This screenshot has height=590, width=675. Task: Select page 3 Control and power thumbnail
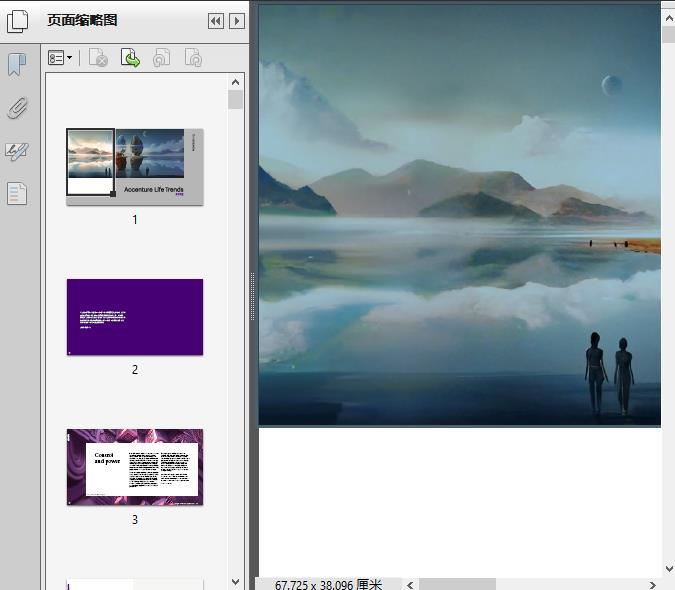click(x=135, y=467)
